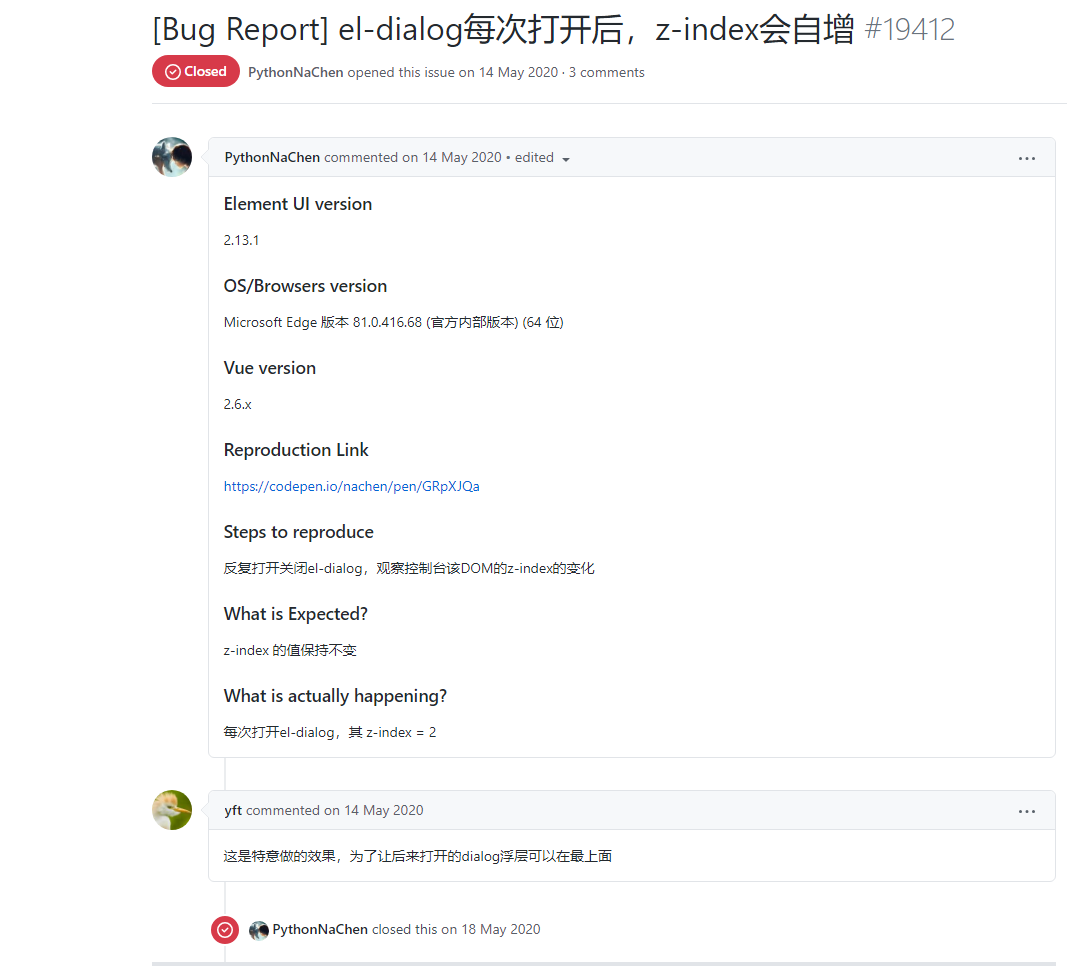Click the issue title text

(x=503, y=29)
